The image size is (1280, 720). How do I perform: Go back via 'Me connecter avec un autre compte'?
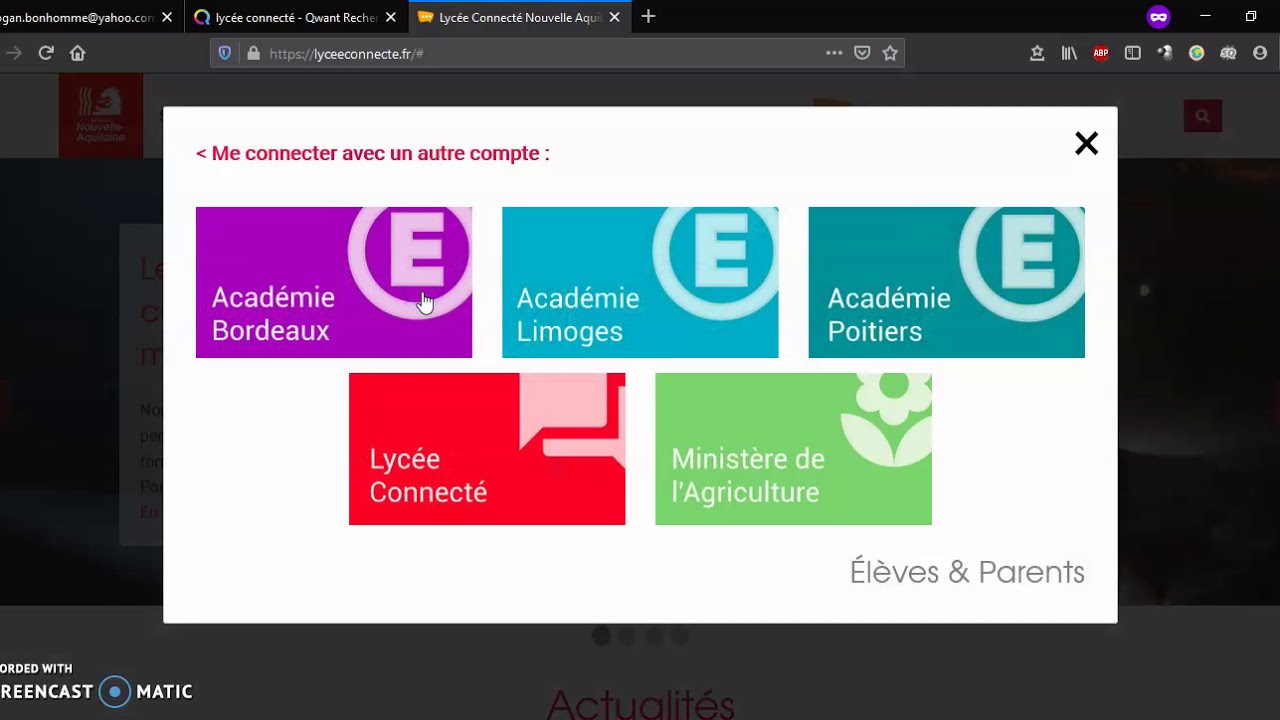click(373, 153)
